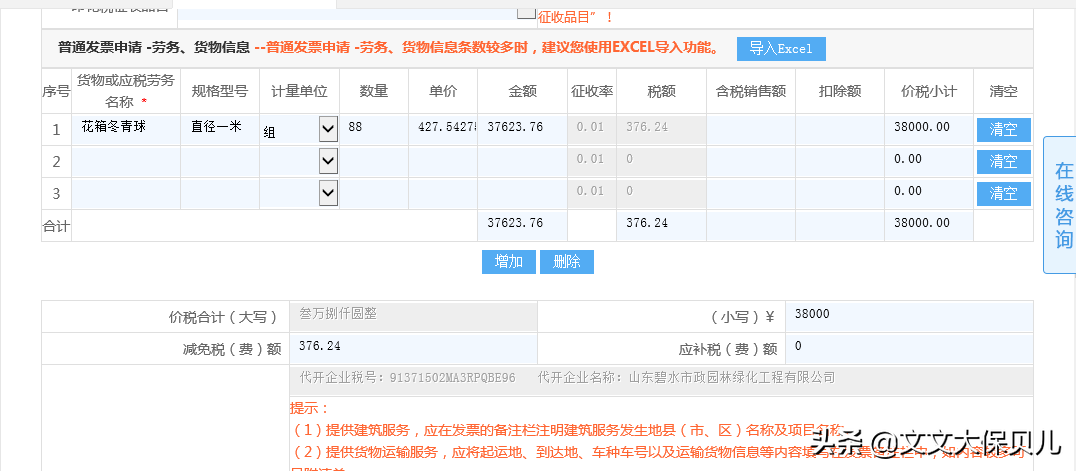
Task: Click the empty goods name field in row 2
Action: point(126,161)
